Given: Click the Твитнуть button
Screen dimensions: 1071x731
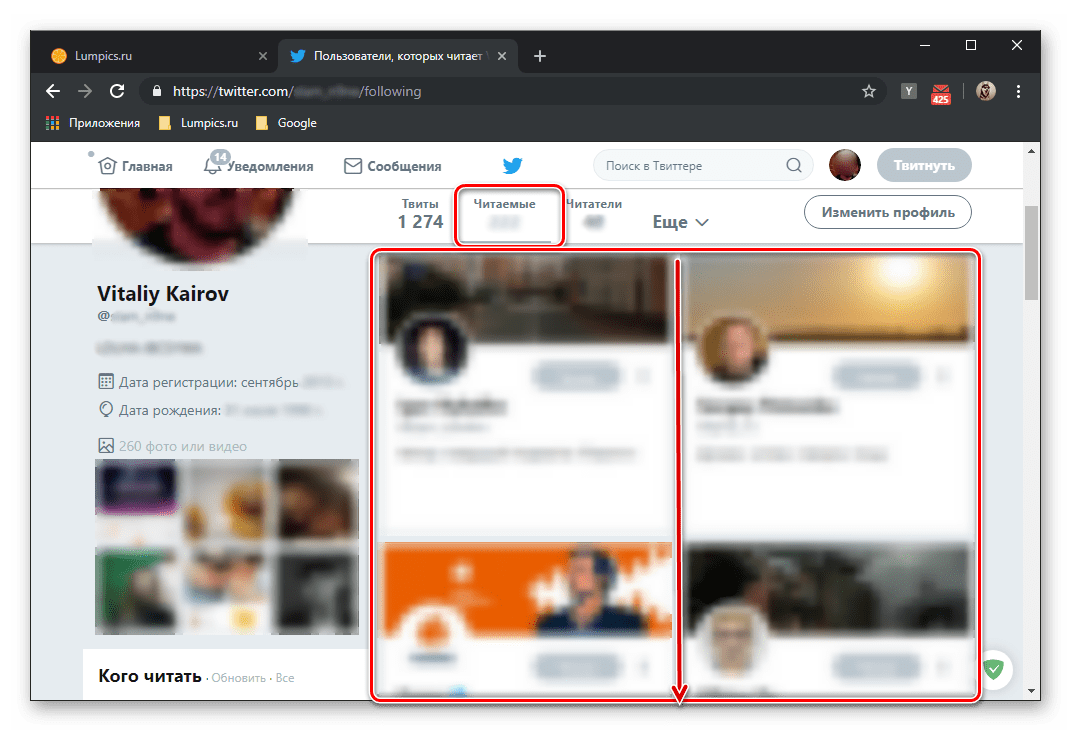Looking at the screenshot, I should tap(924, 166).
